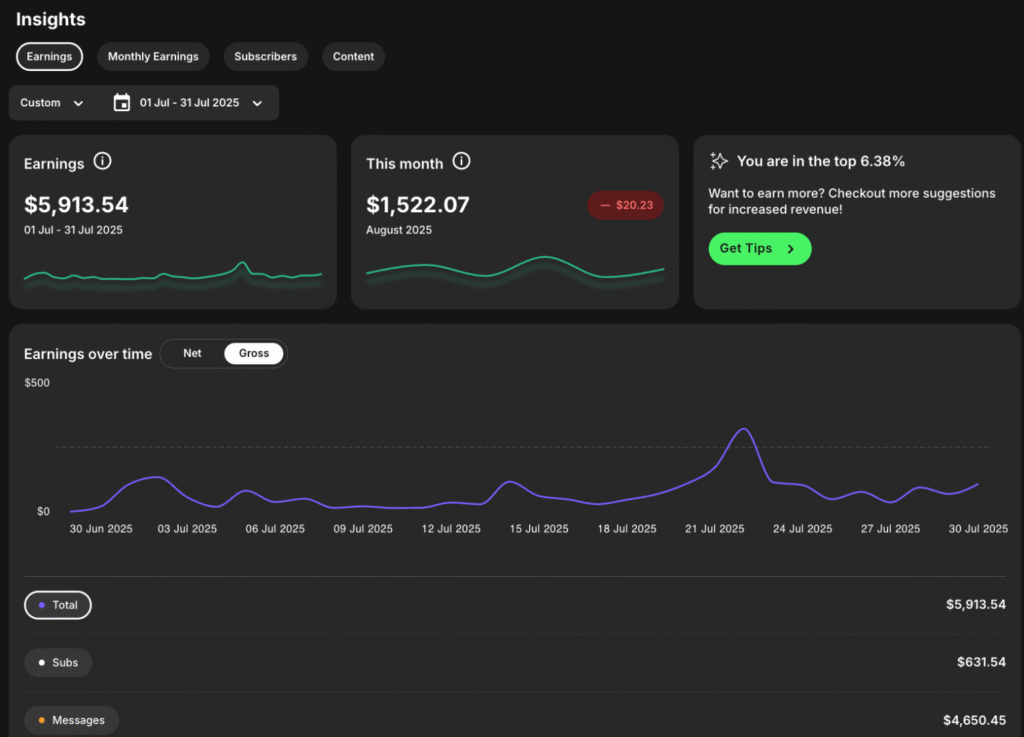Click the chevron next to the date range

tap(257, 103)
